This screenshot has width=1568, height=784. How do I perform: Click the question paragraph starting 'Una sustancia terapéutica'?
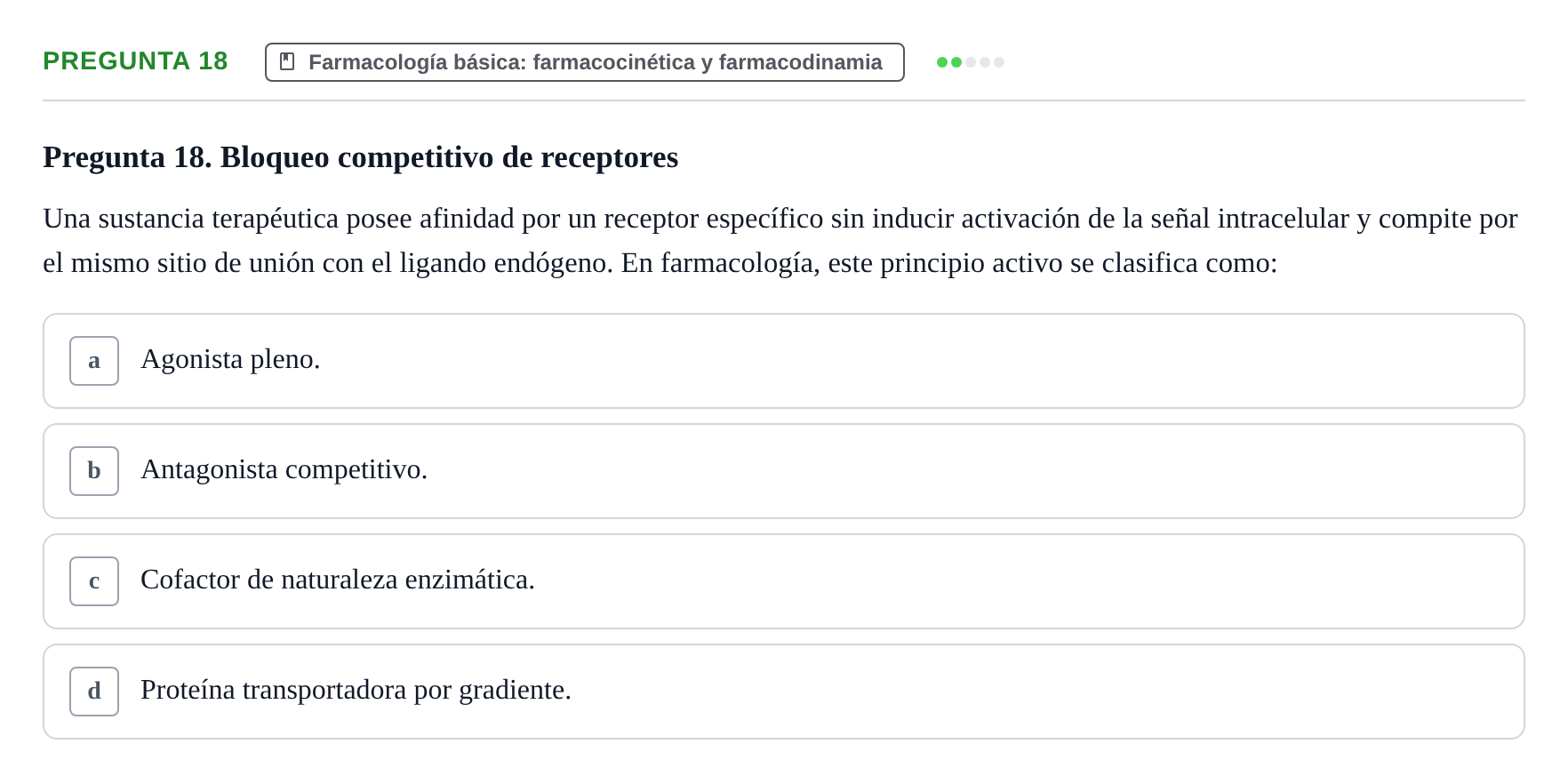[x=780, y=241]
